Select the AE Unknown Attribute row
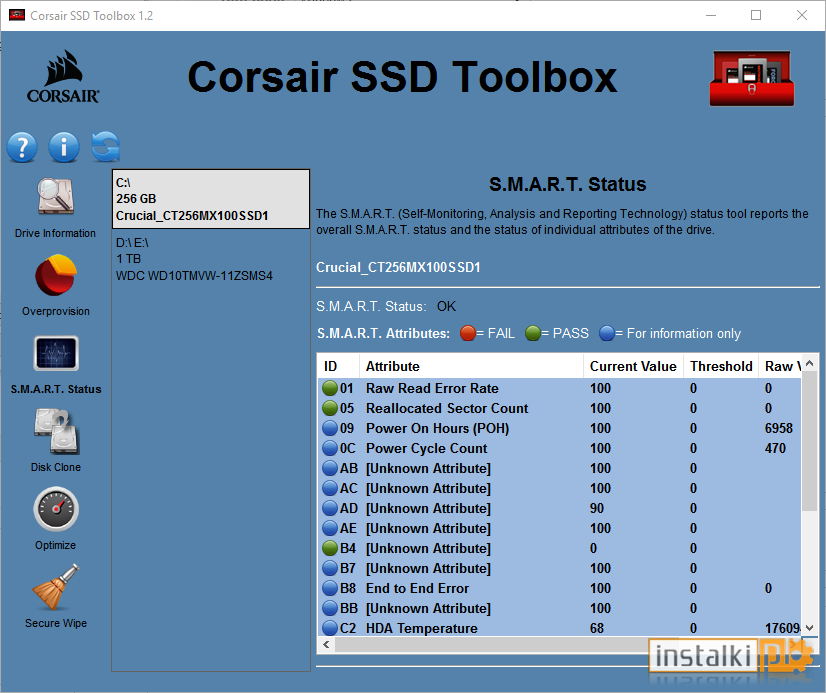The image size is (826, 693). (x=559, y=528)
